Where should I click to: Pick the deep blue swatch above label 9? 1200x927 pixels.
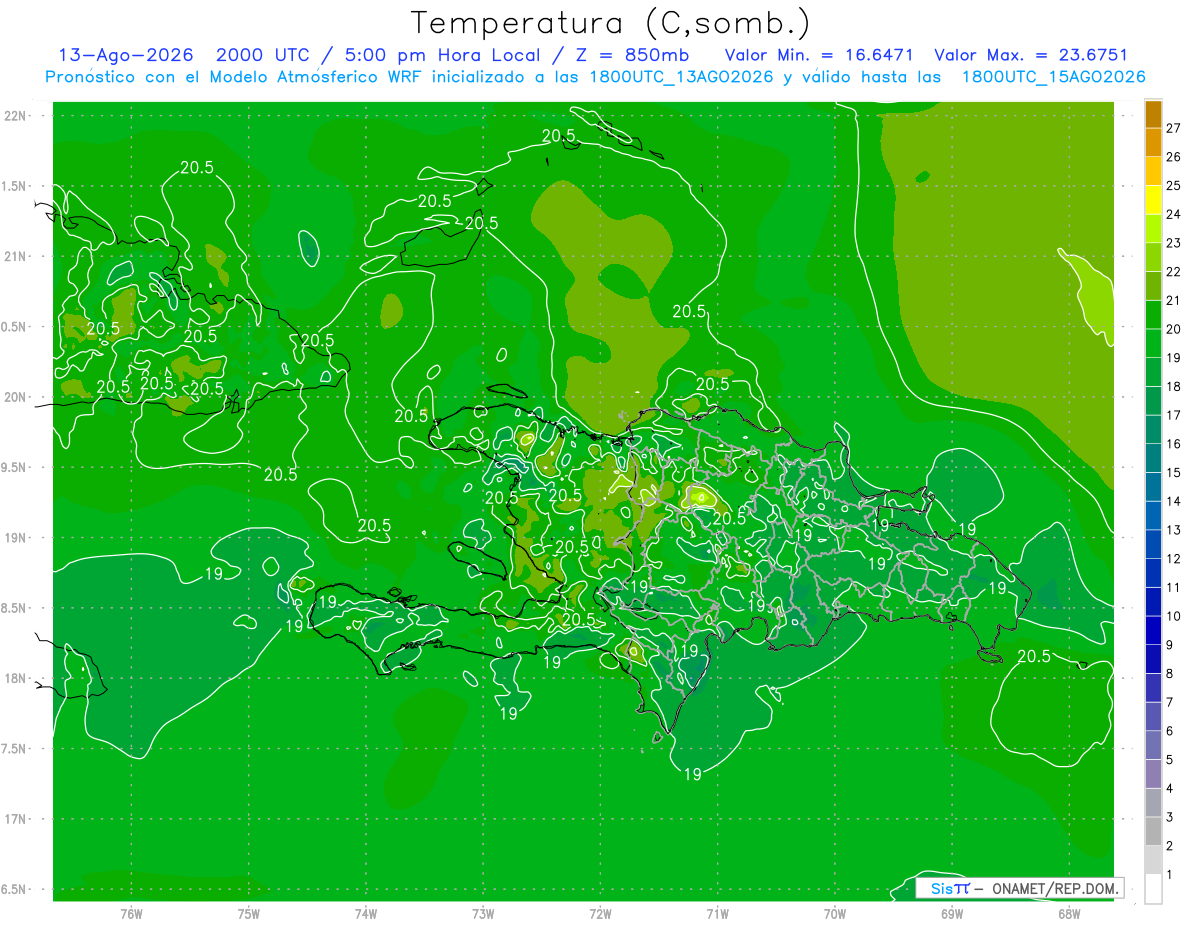click(x=1153, y=631)
